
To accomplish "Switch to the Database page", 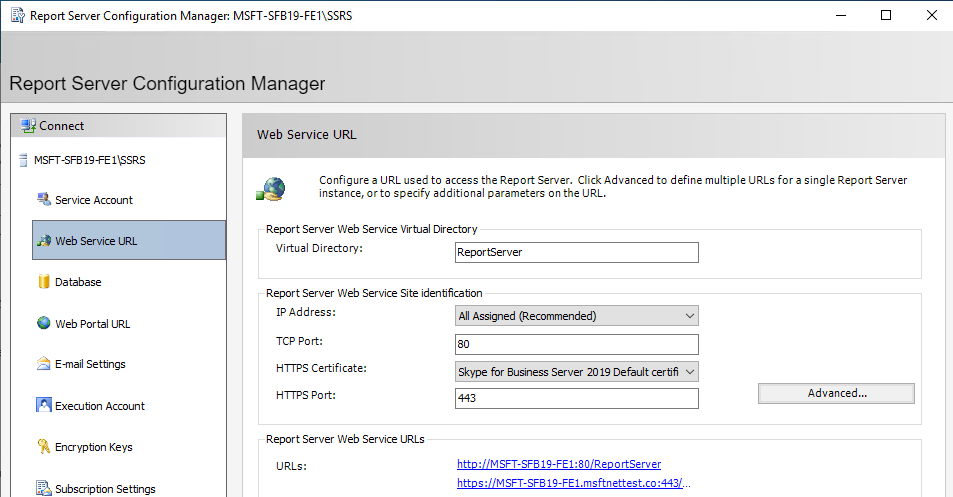I will 78,282.
